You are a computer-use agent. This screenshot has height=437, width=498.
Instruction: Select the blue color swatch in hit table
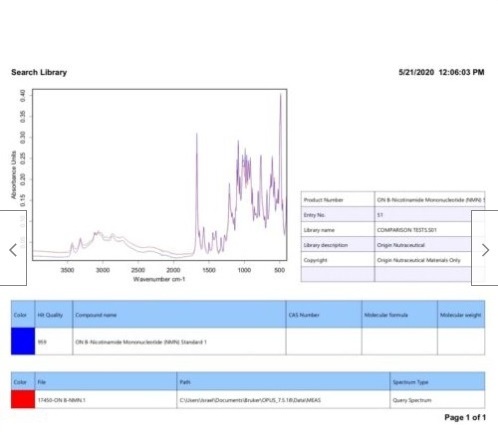click(x=23, y=341)
